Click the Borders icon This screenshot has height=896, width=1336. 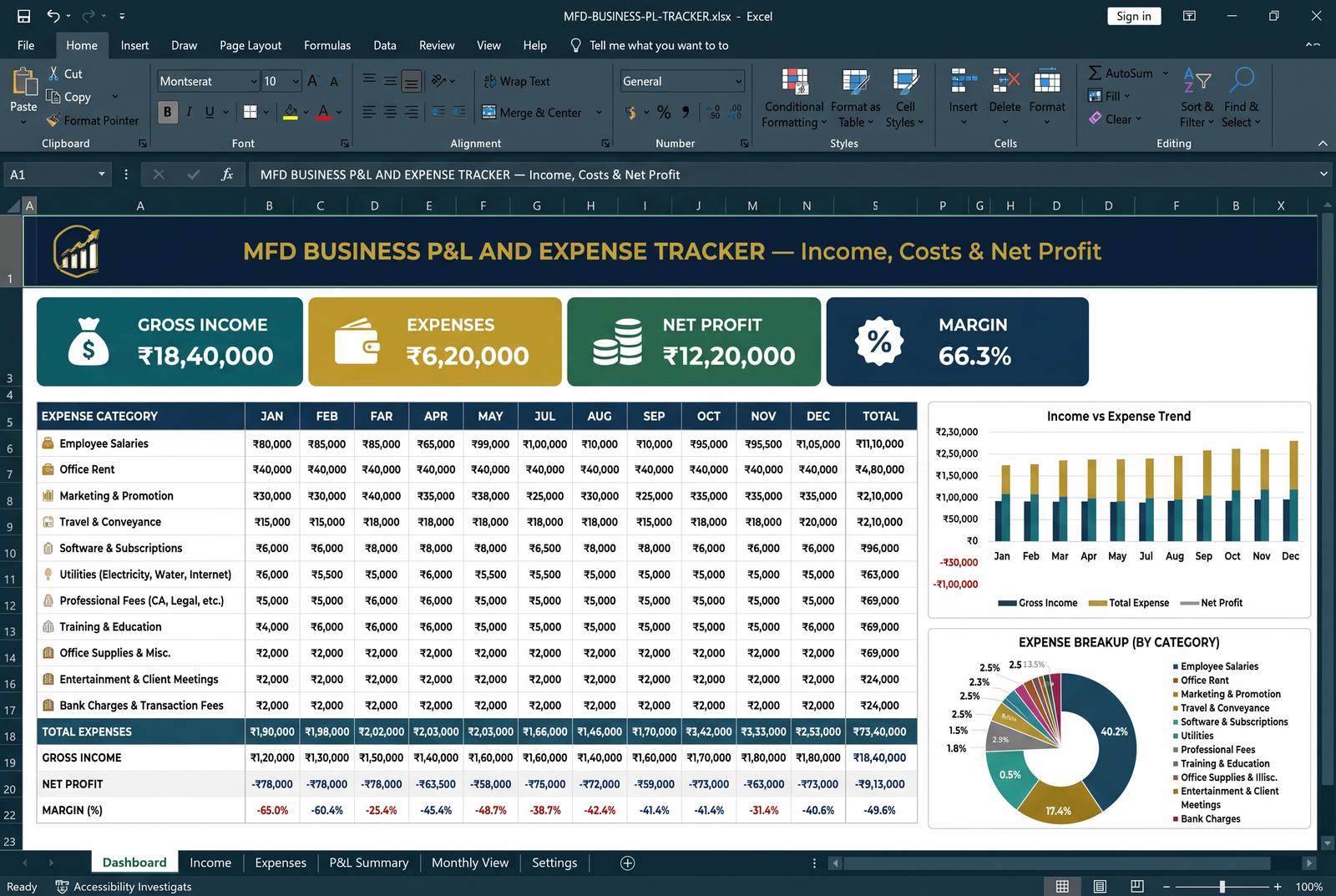[x=250, y=112]
